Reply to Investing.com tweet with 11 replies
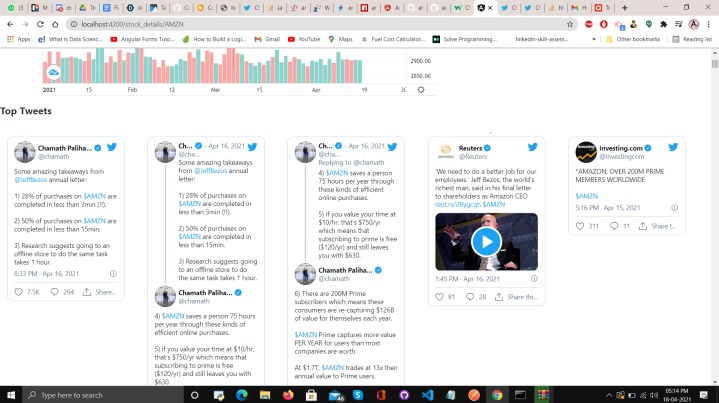Screen dimensions: 719x403 pyautogui.click(x=614, y=226)
